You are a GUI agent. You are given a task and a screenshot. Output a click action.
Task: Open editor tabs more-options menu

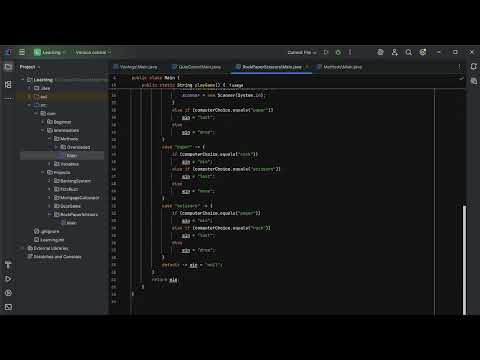tap(459, 67)
